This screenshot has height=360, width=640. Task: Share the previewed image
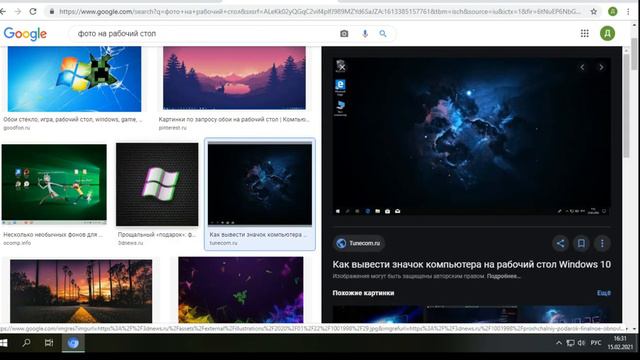(560, 244)
